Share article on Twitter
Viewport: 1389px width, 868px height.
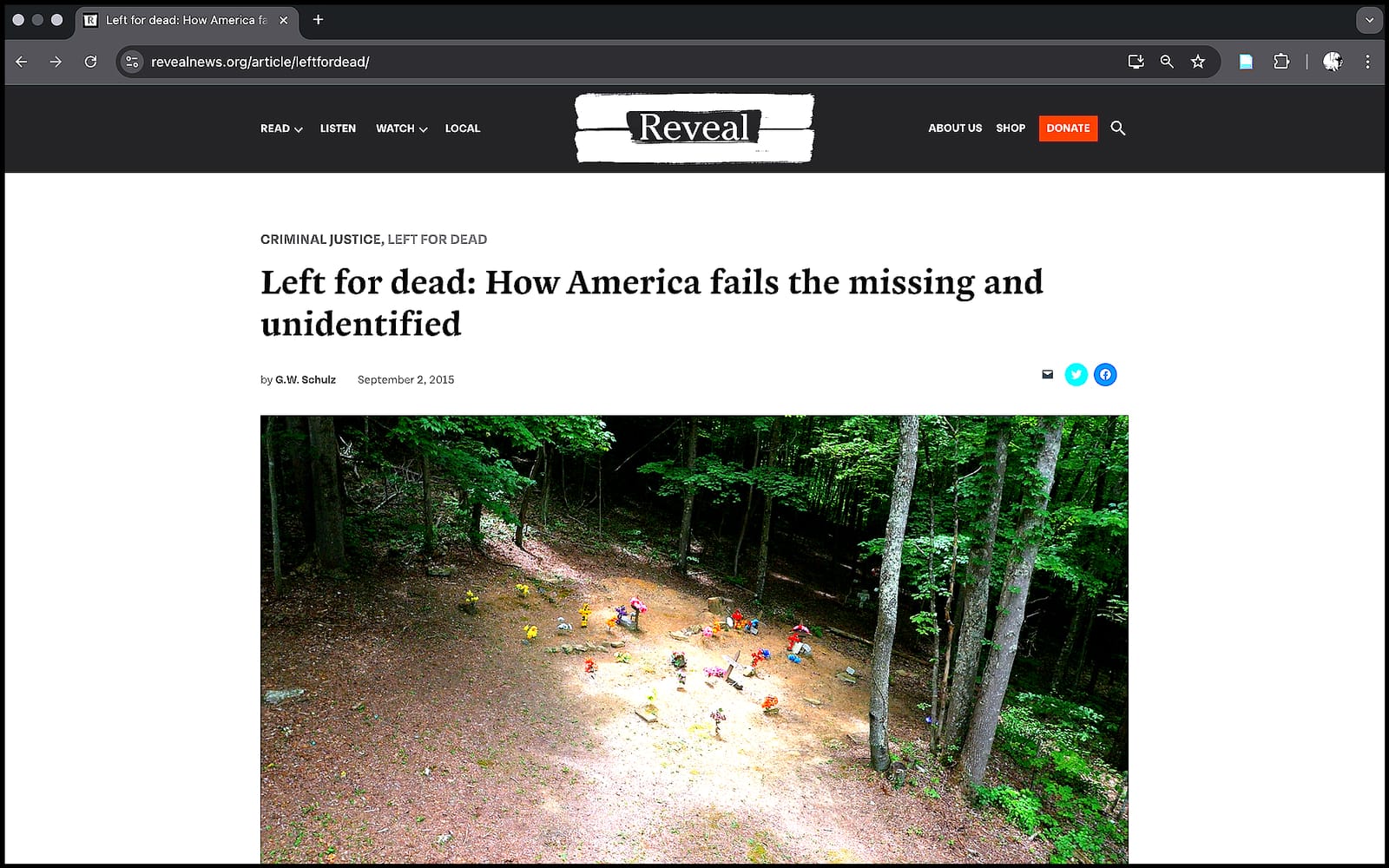(1076, 375)
